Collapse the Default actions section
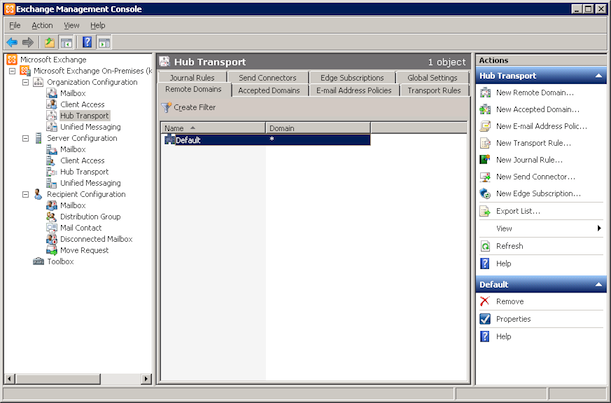611x403 pixels. [x=599, y=285]
